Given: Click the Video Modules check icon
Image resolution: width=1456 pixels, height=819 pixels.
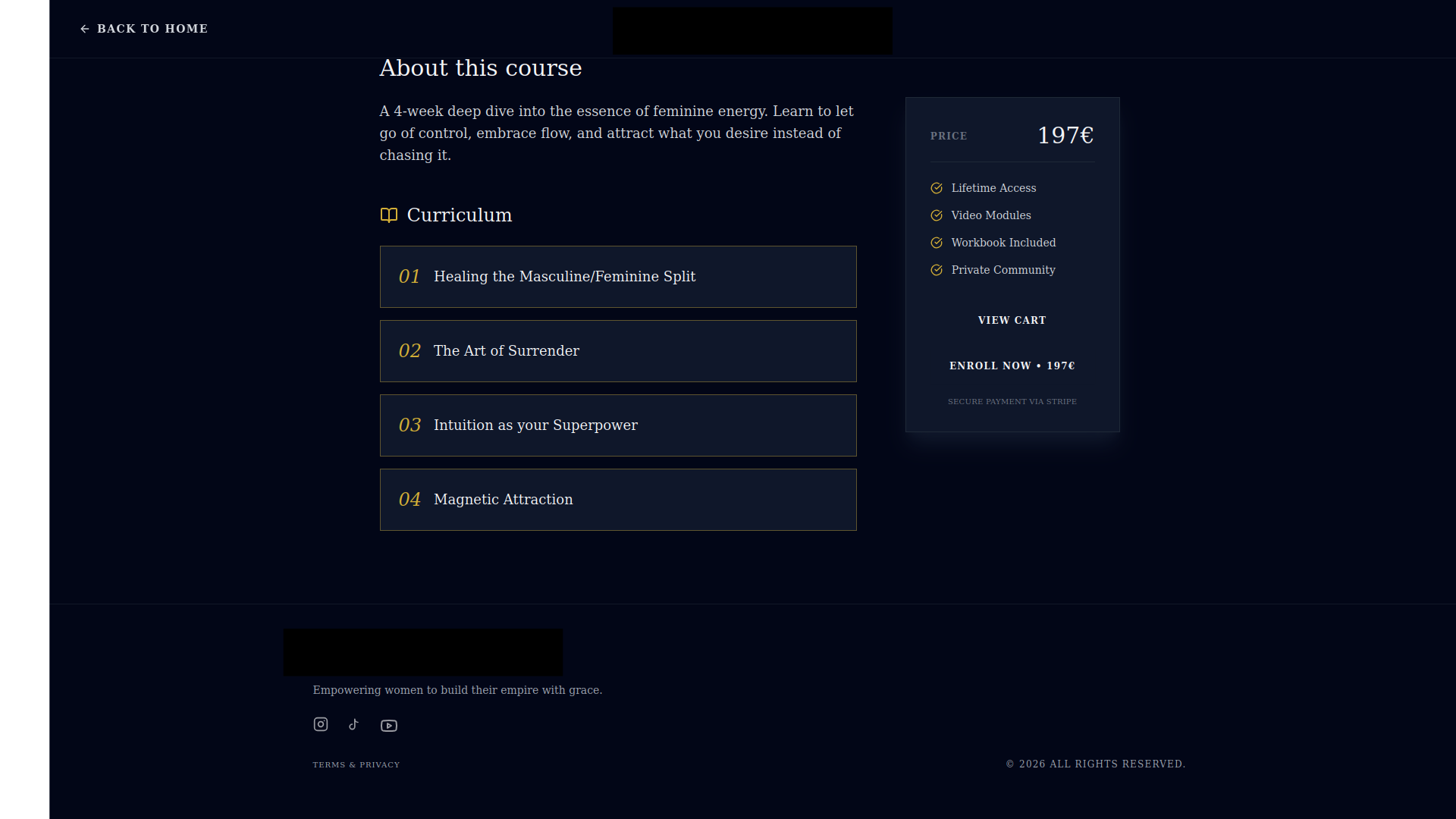Looking at the screenshot, I should pos(937,215).
